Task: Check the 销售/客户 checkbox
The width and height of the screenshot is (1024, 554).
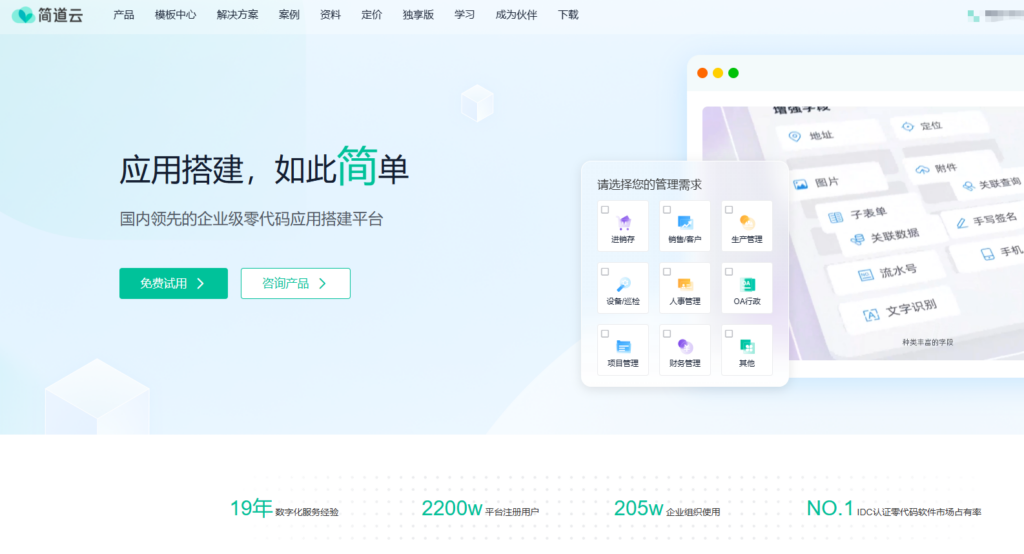Action: coord(667,210)
